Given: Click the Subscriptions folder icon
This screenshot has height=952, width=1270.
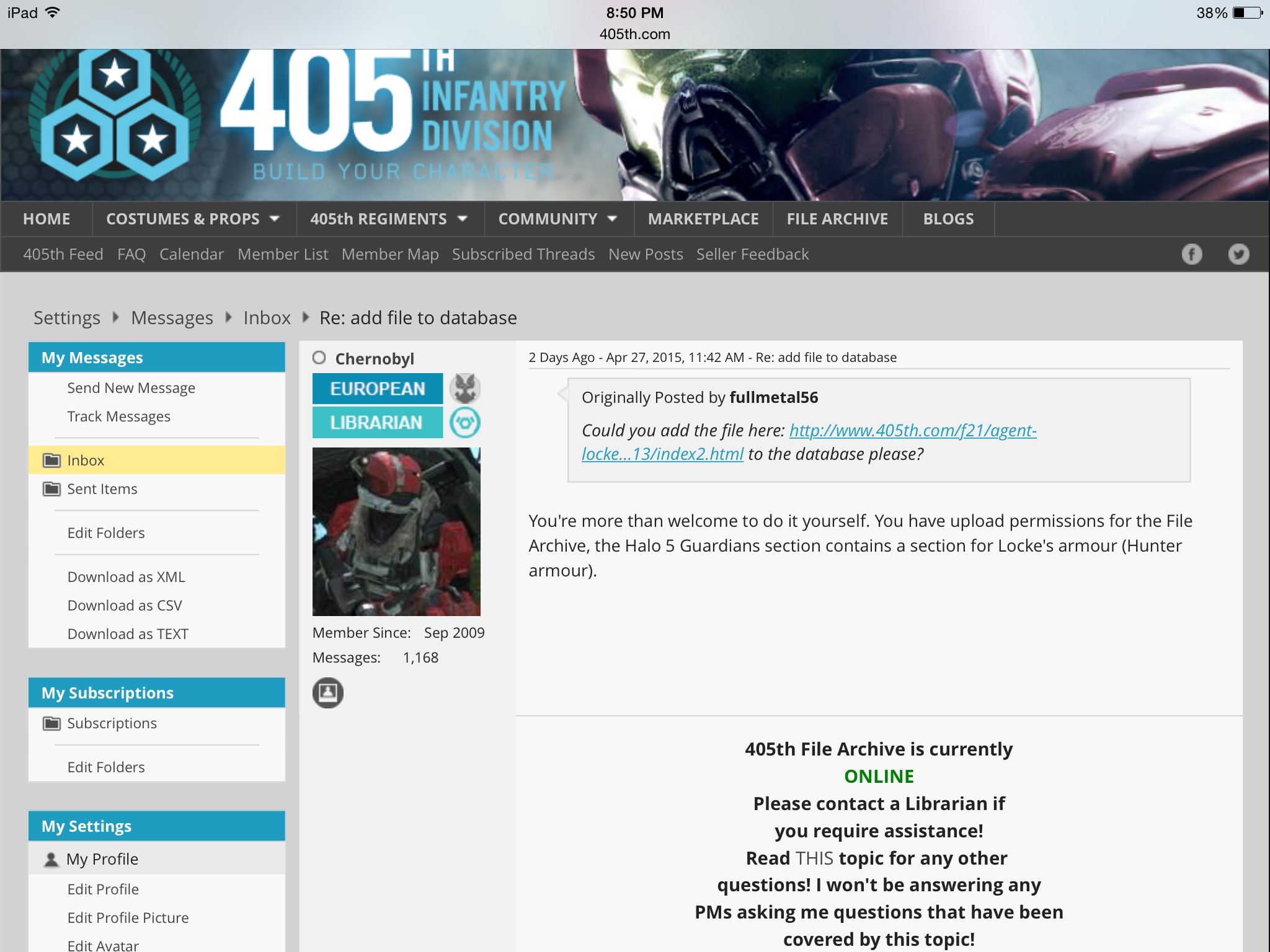Looking at the screenshot, I should (x=51, y=723).
